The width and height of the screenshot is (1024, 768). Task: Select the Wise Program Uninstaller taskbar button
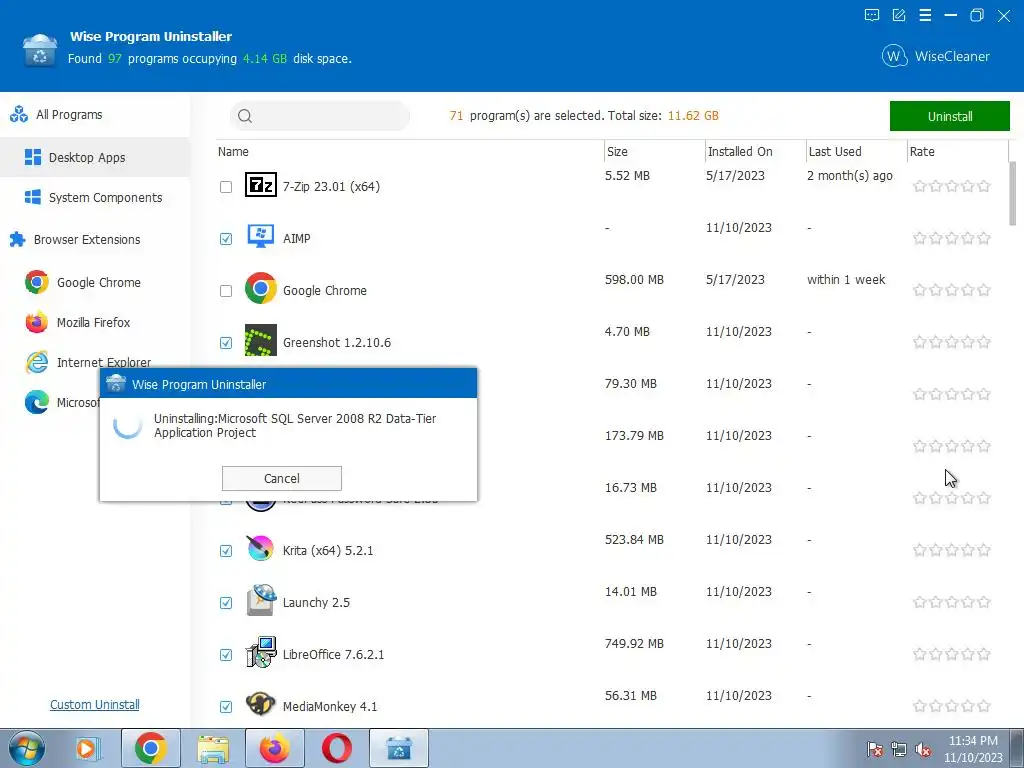click(399, 748)
